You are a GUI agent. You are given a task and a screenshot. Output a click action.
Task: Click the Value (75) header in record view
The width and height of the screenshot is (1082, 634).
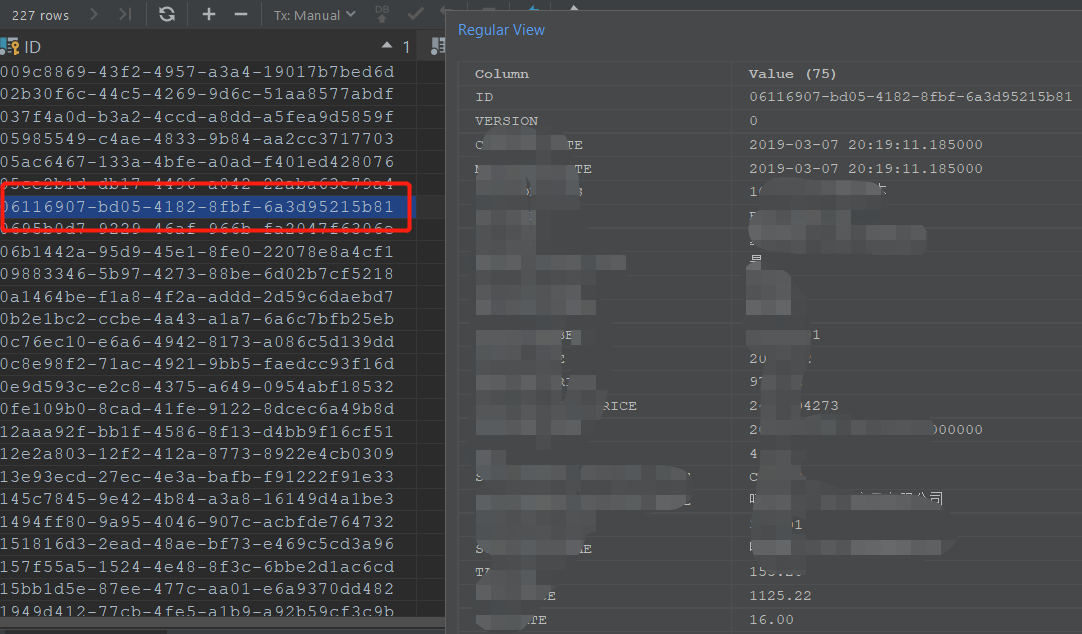pyautogui.click(x=792, y=74)
